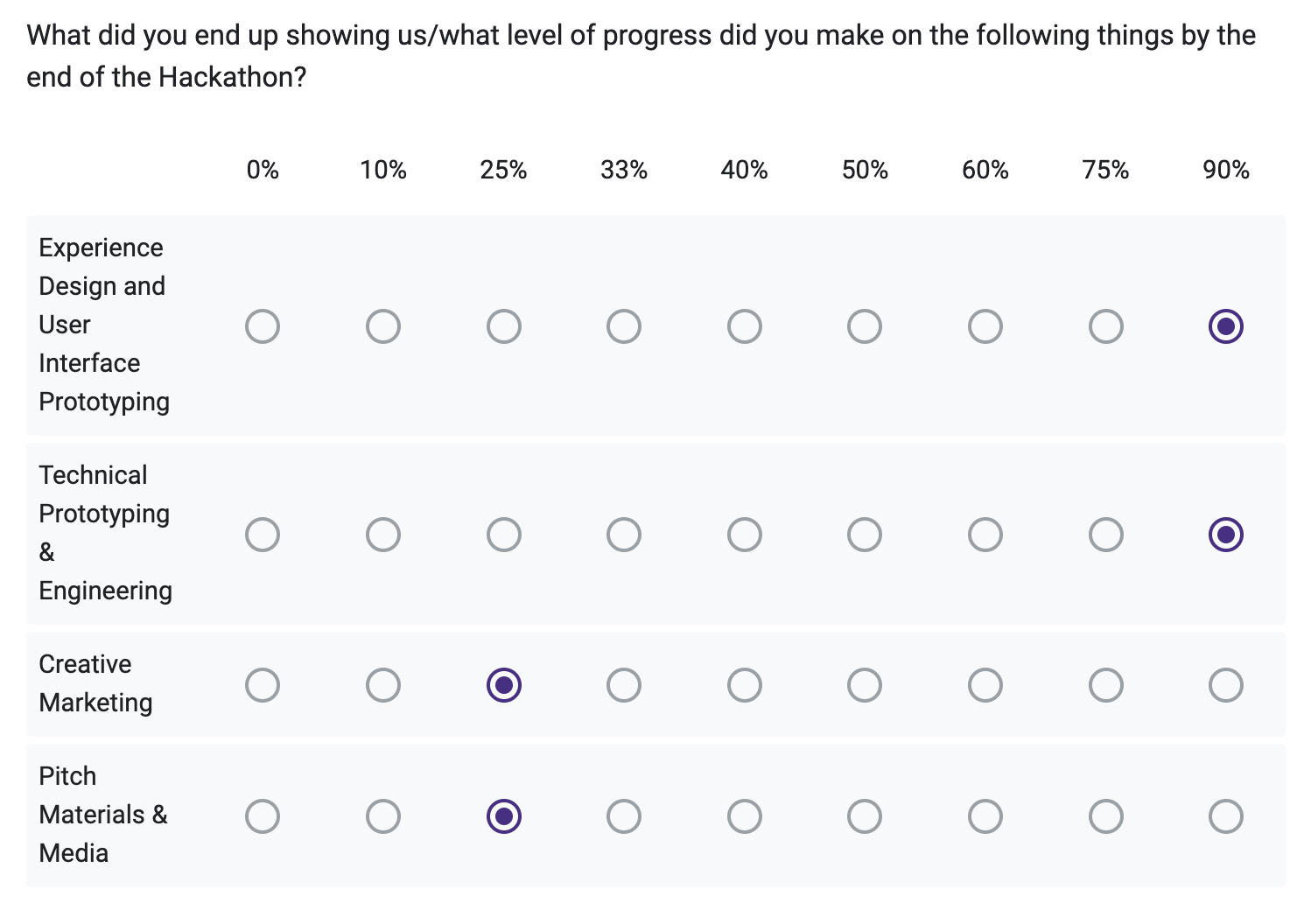Viewport: 1304px width, 924px height.
Task: Select 0% for Creative Marketing
Action: click(263, 685)
